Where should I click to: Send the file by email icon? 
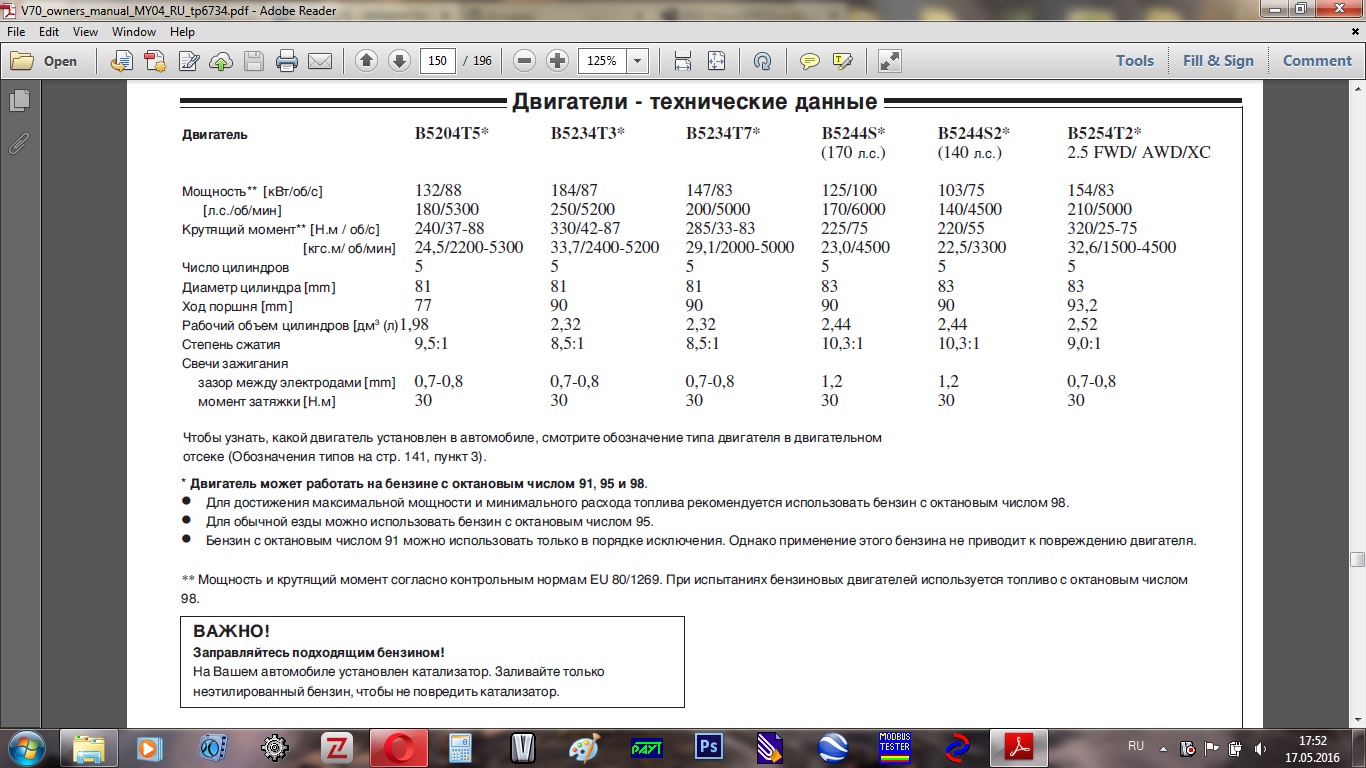319,61
